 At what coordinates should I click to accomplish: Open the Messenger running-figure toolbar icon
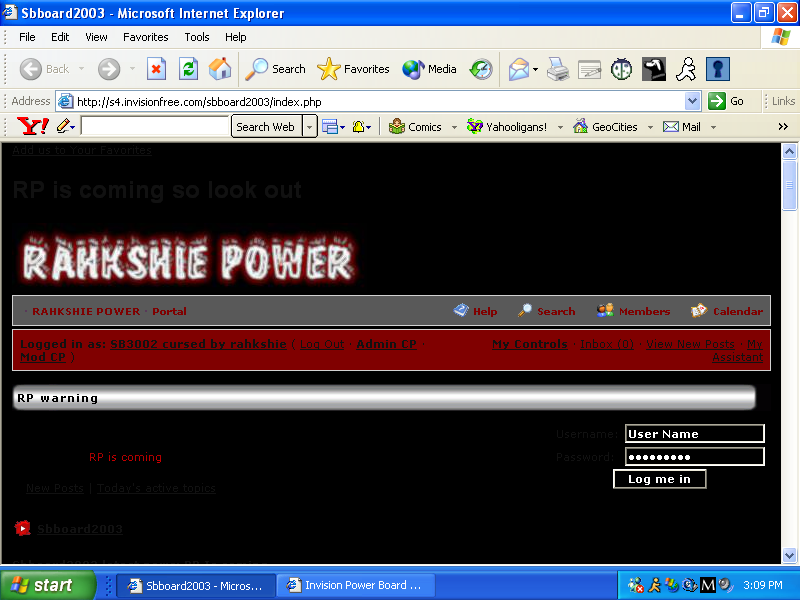coord(686,69)
